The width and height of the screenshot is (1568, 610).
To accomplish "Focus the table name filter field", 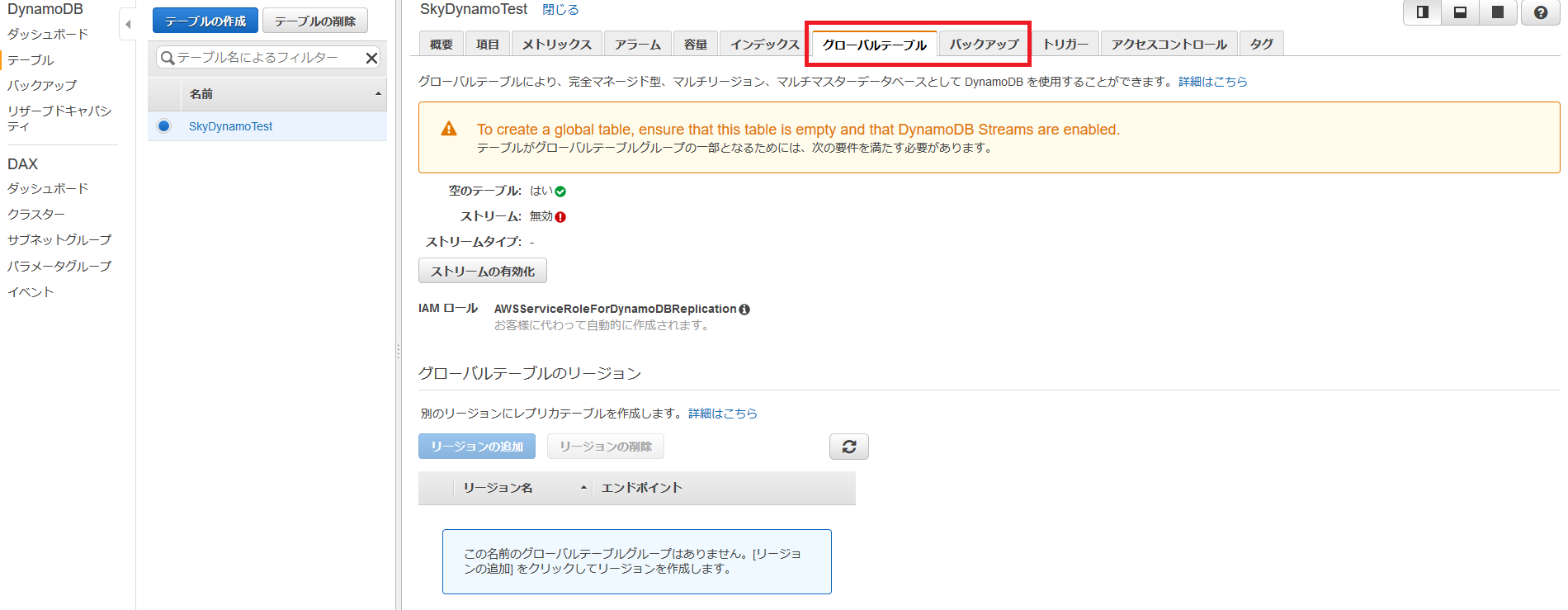I will 268,58.
